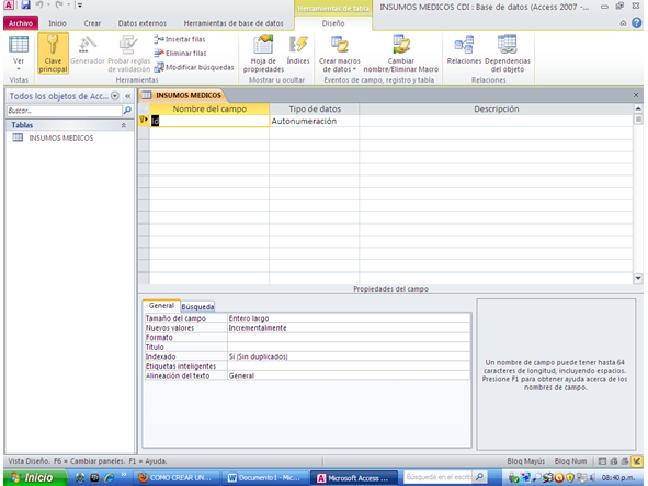Toggle Hoja de propiedades pane
Viewport: 648px width, 486px height.
coord(263,54)
